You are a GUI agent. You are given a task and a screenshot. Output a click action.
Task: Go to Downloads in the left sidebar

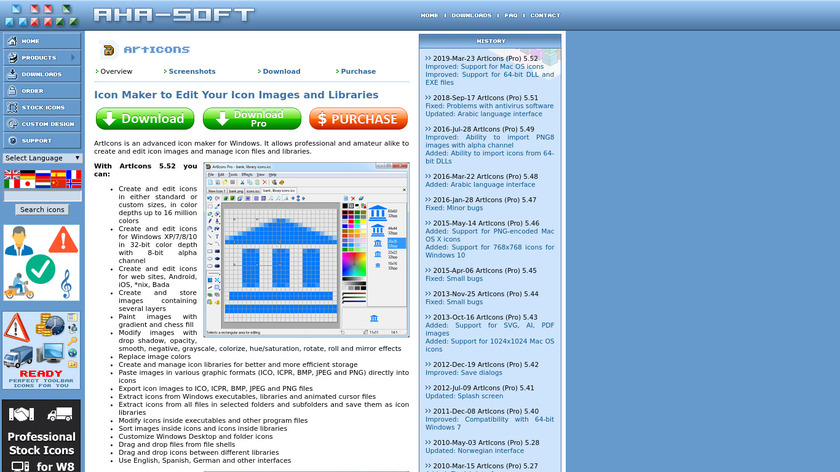point(42,74)
